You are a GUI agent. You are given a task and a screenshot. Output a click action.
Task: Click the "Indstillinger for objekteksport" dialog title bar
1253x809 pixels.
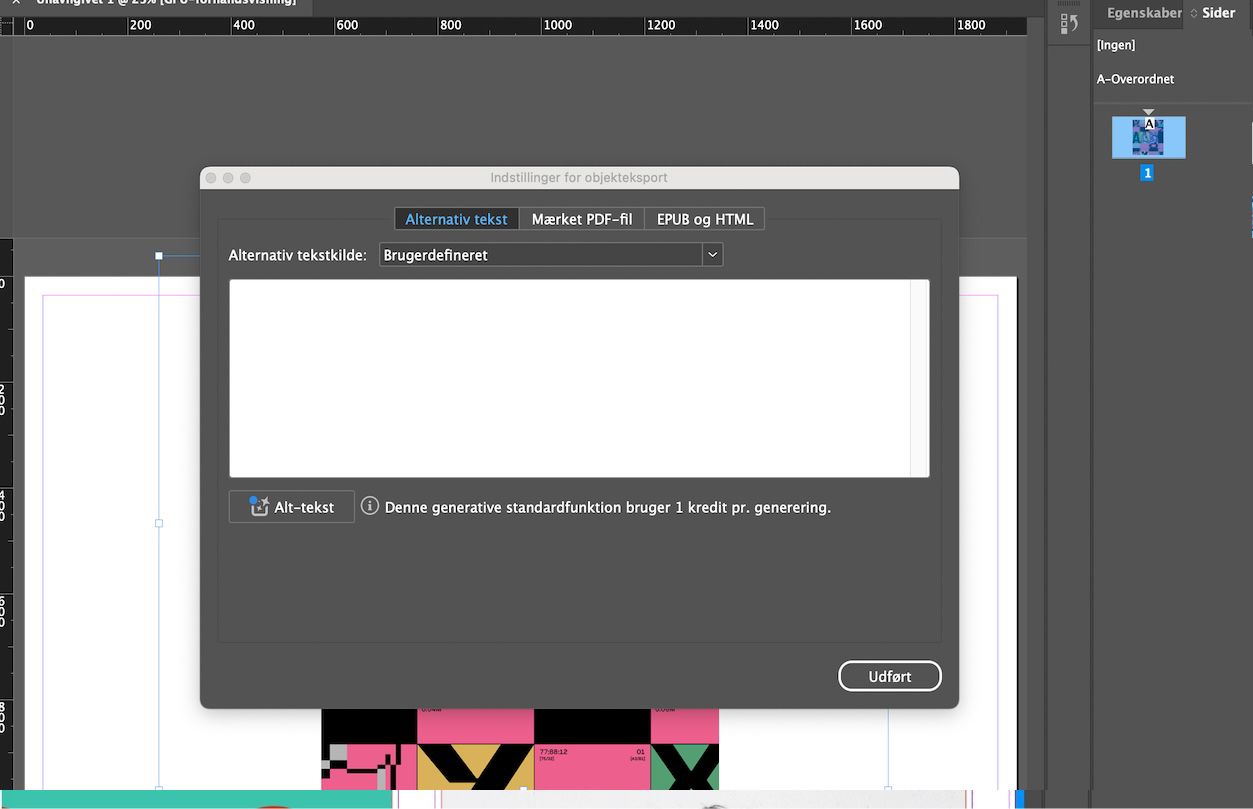point(579,178)
